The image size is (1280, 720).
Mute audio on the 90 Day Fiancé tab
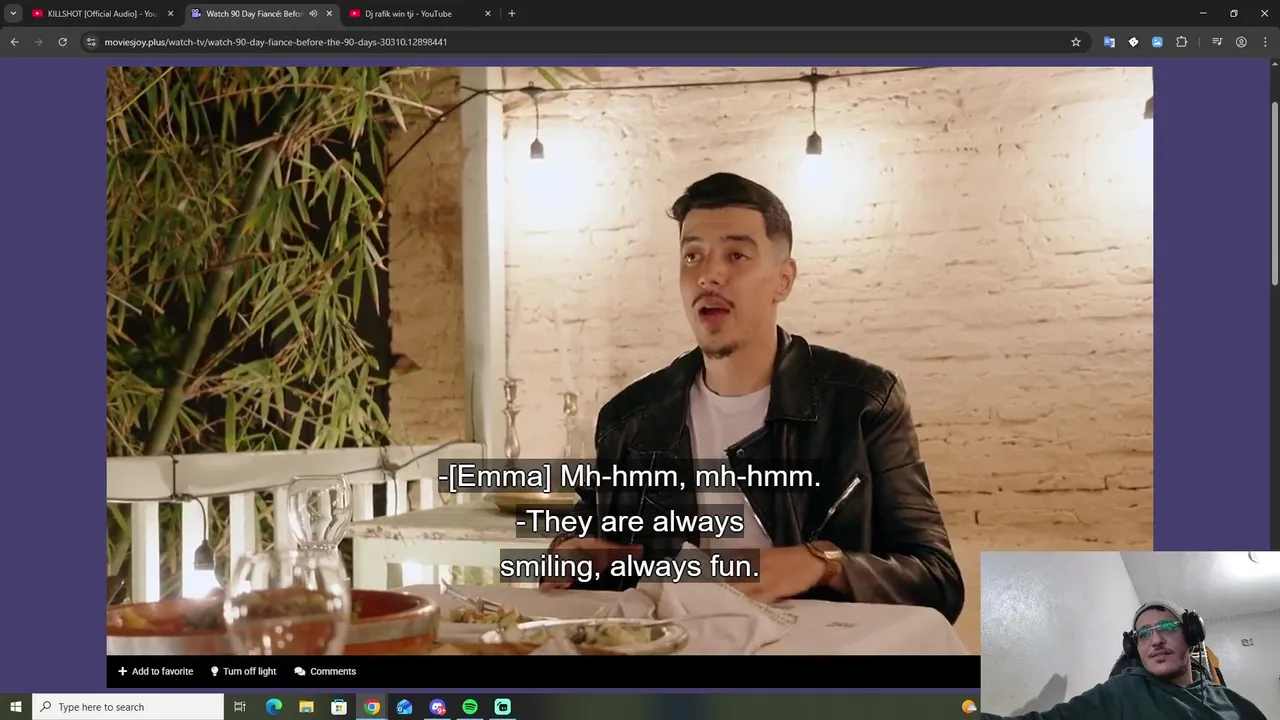[x=313, y=13]
